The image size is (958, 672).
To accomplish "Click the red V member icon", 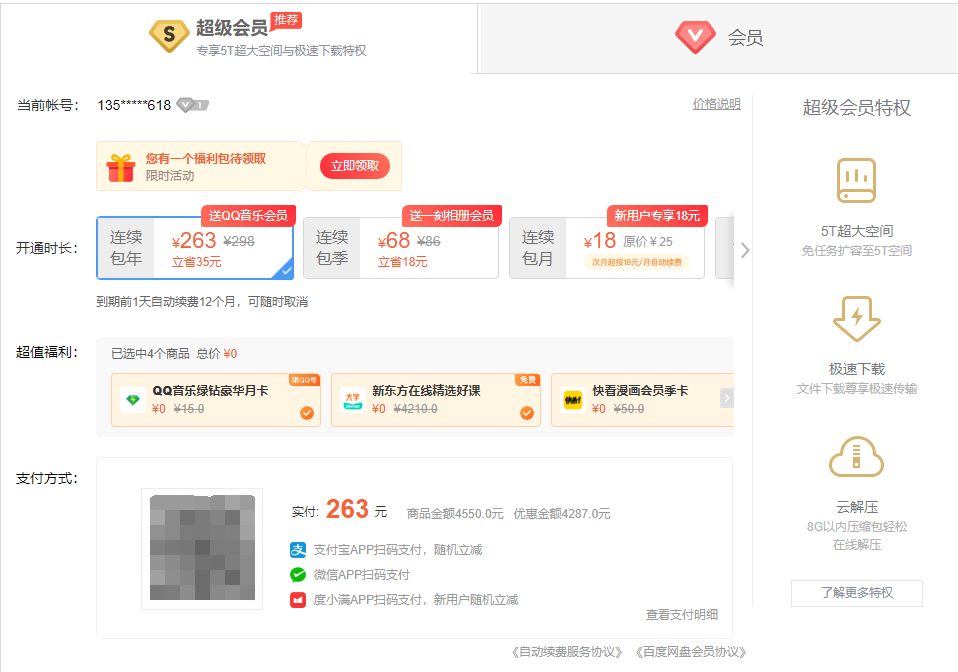I will point(695,37).
